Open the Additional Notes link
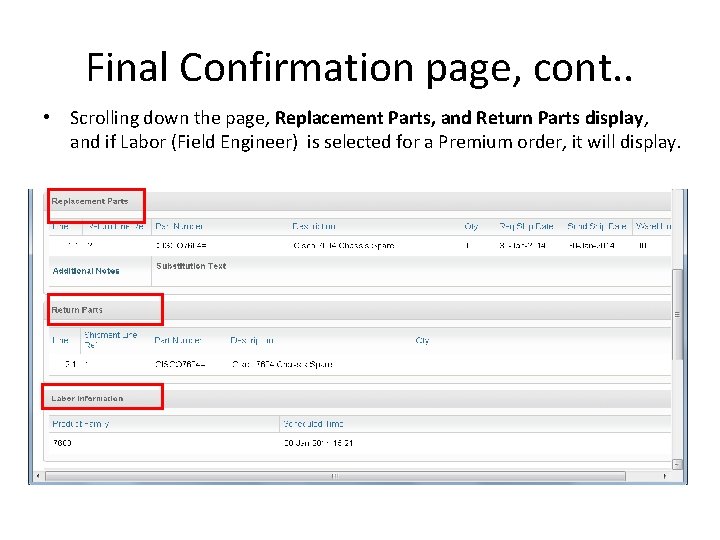Screen dimensions: 720x540 [86, 271]
